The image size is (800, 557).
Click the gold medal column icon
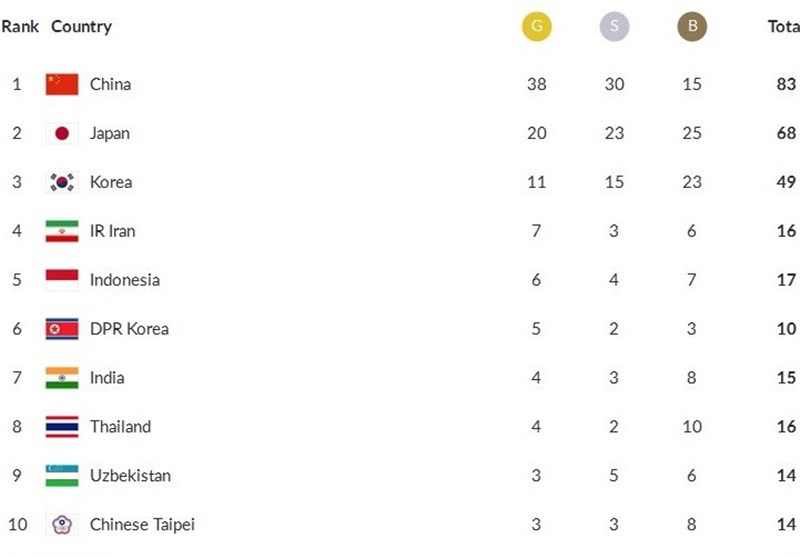tap(537, 27)
